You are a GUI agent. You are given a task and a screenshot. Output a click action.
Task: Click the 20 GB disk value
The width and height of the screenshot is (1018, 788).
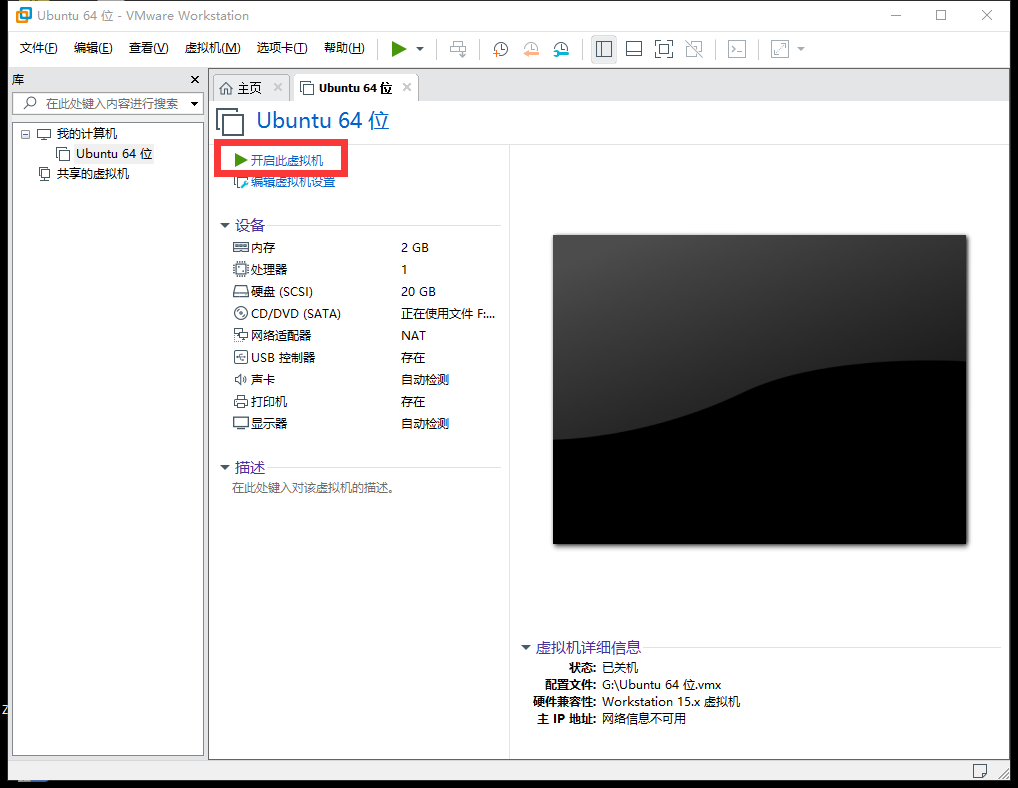click(x=418, y=291)
